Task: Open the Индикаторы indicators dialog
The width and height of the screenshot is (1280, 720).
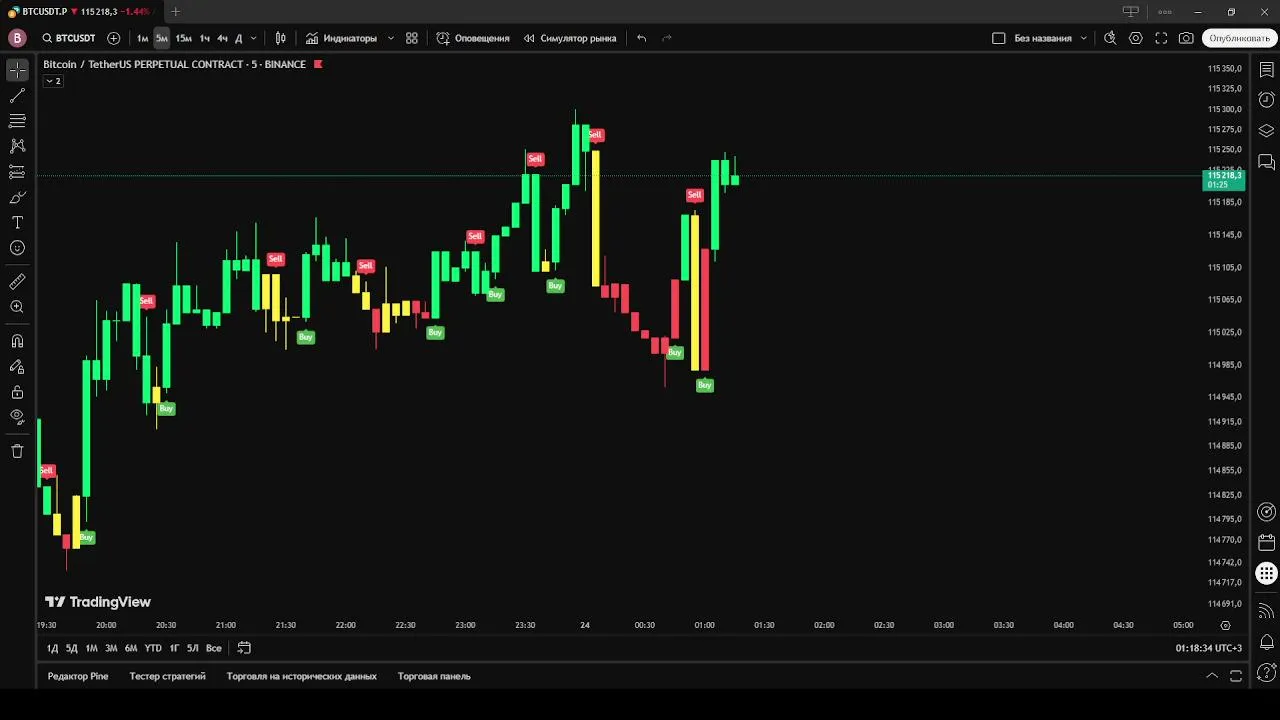Action: (x=341, y=38)
